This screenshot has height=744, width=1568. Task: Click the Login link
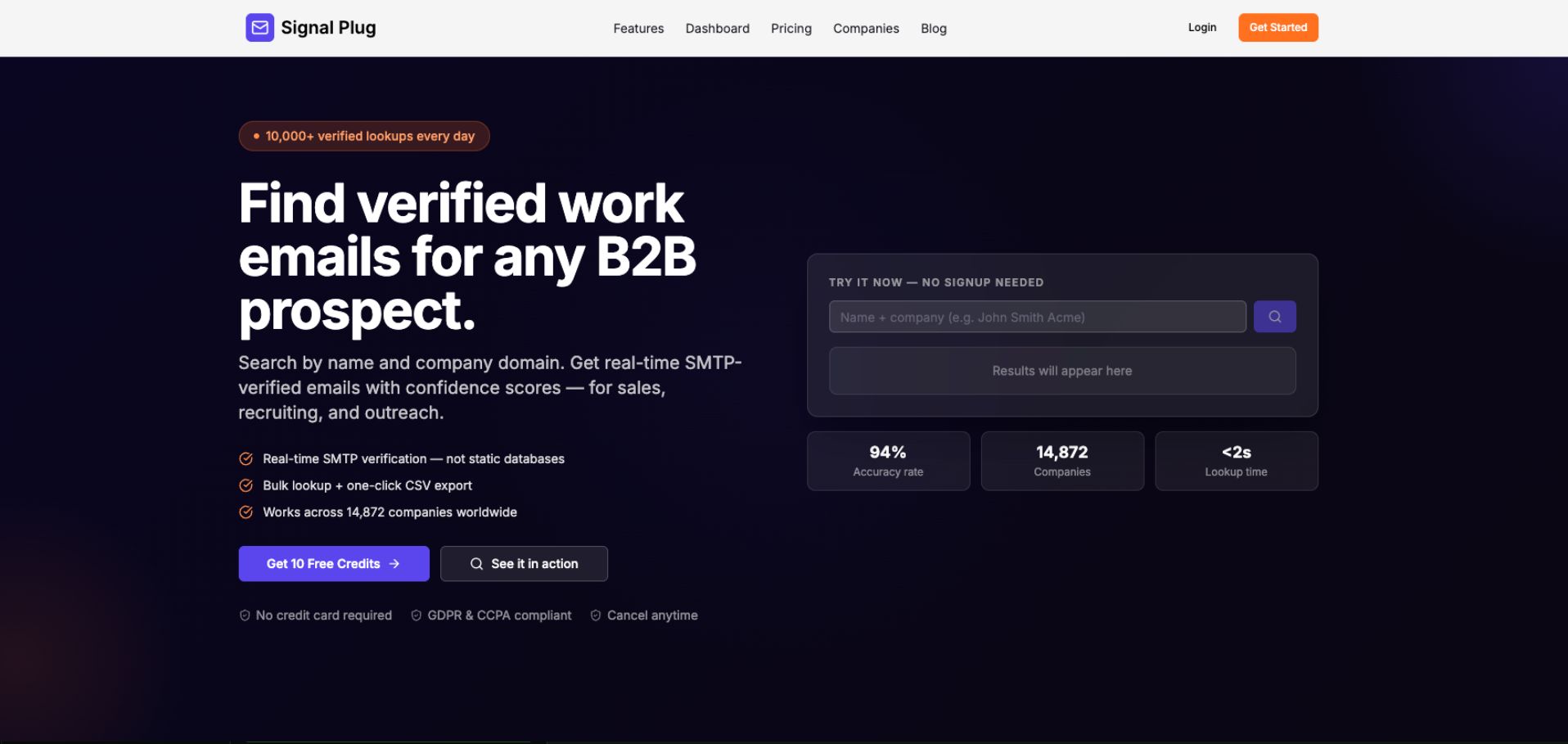point(1201,28)
